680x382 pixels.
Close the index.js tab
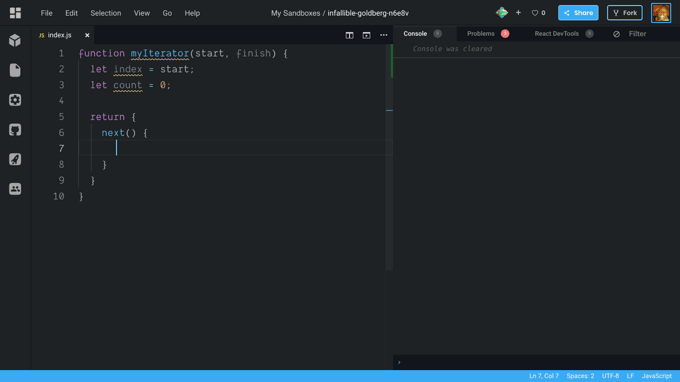click(x=87, y=35)
